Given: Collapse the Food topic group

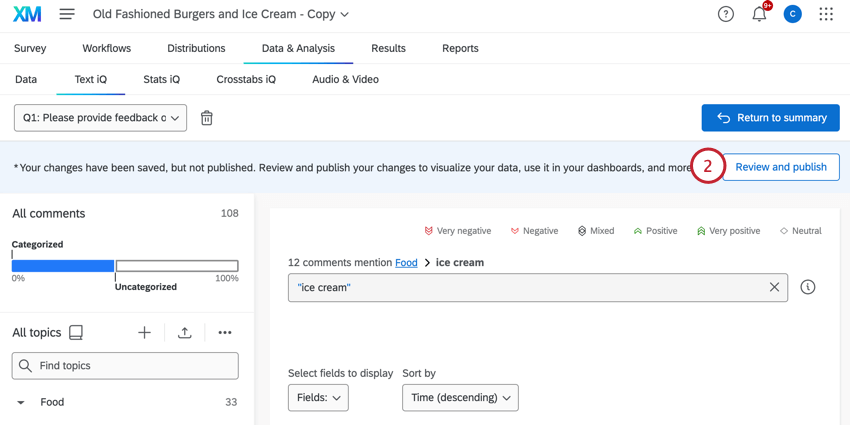Looking at the screenshot, I should pos(21,403).
